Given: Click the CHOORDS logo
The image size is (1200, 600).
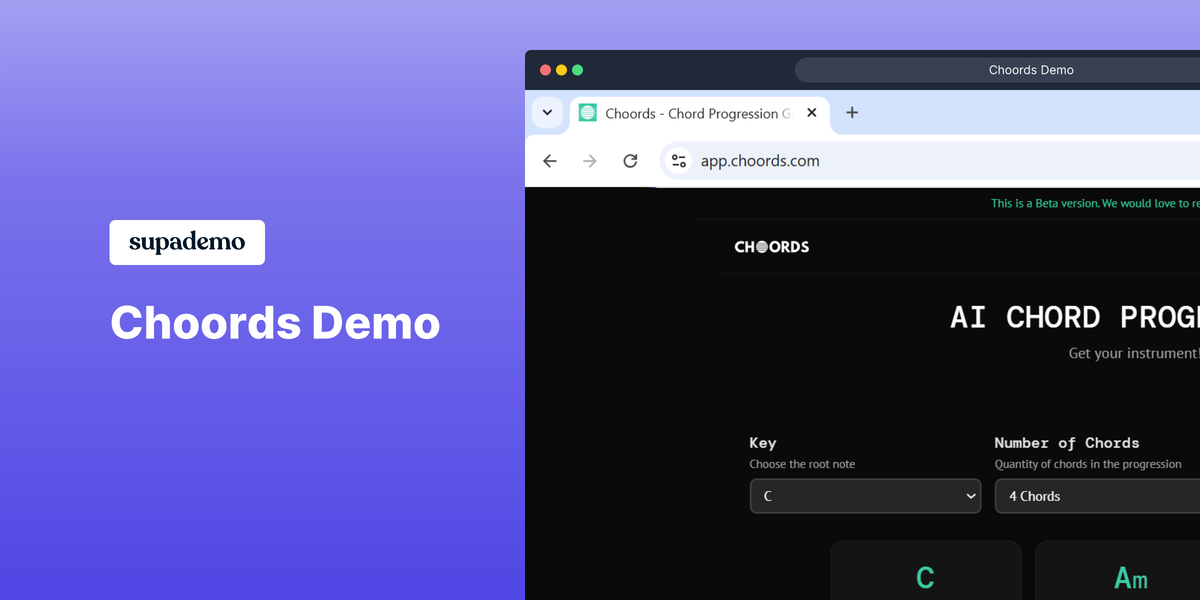Looking at the screenshot, I should tap(772, 247).
